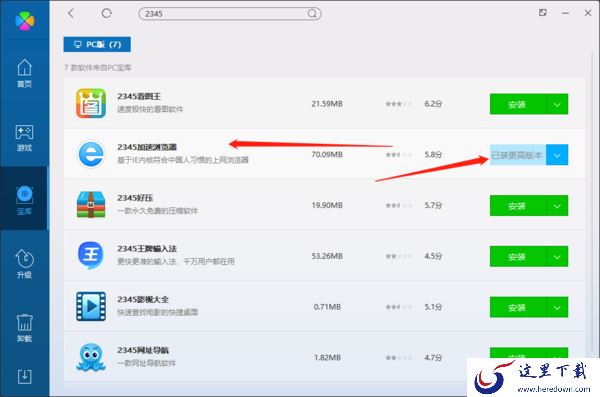
Task: Click the 6.2分 rating of 2345看图王
Action: [433, 104]
